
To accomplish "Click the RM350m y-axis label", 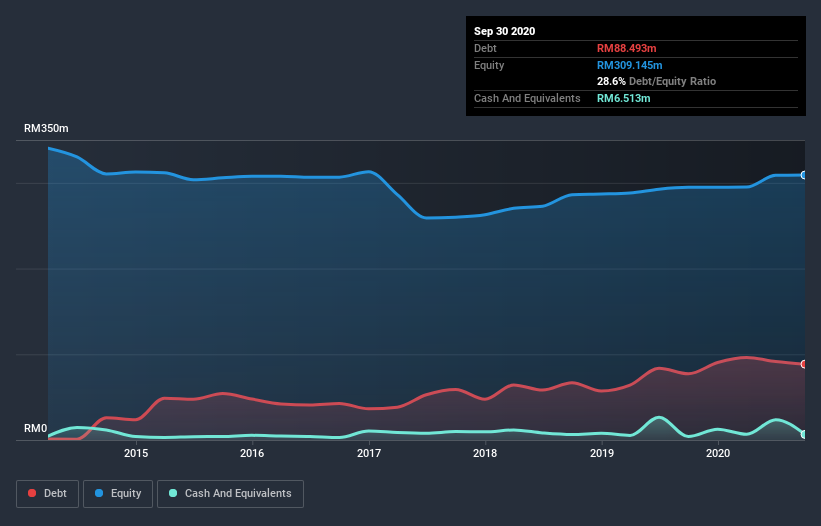I will (46, 128).
